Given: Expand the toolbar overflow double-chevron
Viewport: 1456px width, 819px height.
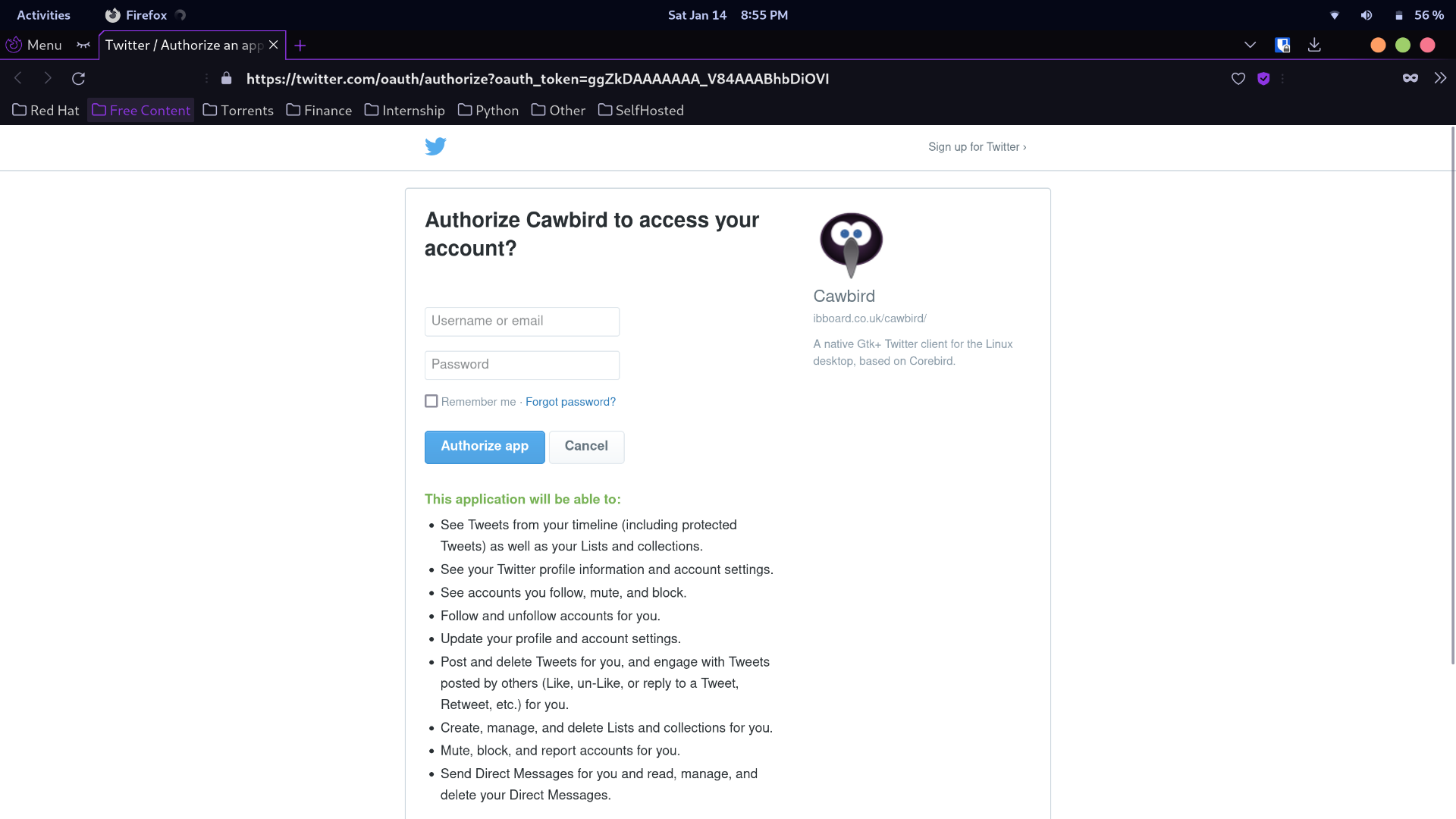Looking at the screenshot, I should [x=1440, y=78].
